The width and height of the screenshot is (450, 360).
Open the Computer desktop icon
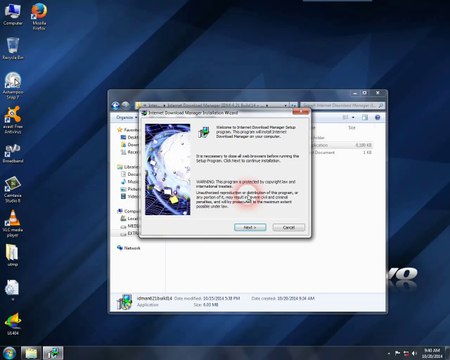click(13, 15)
